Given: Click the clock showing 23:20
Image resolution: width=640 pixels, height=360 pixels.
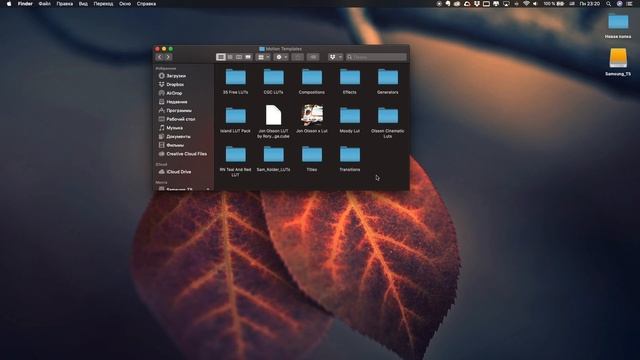Looking at the screenshot, I should pos(590,4).
